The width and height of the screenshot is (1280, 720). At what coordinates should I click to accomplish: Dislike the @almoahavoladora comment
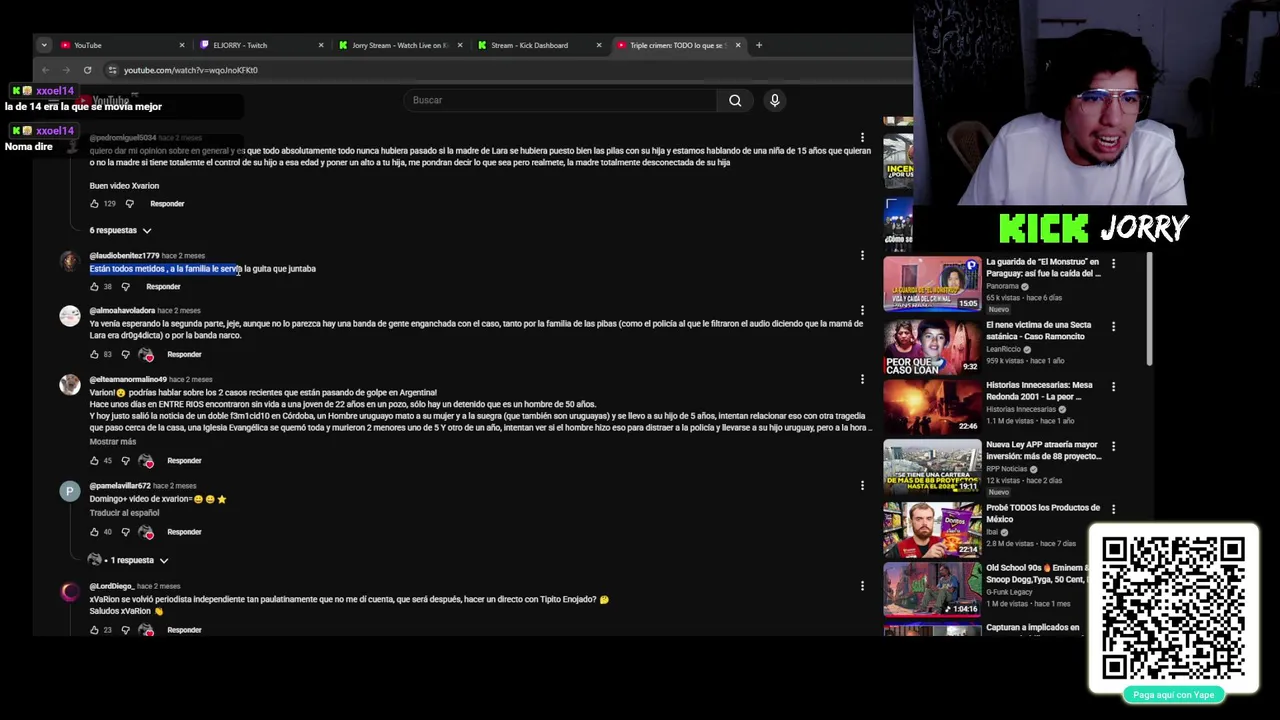[125, 355]
